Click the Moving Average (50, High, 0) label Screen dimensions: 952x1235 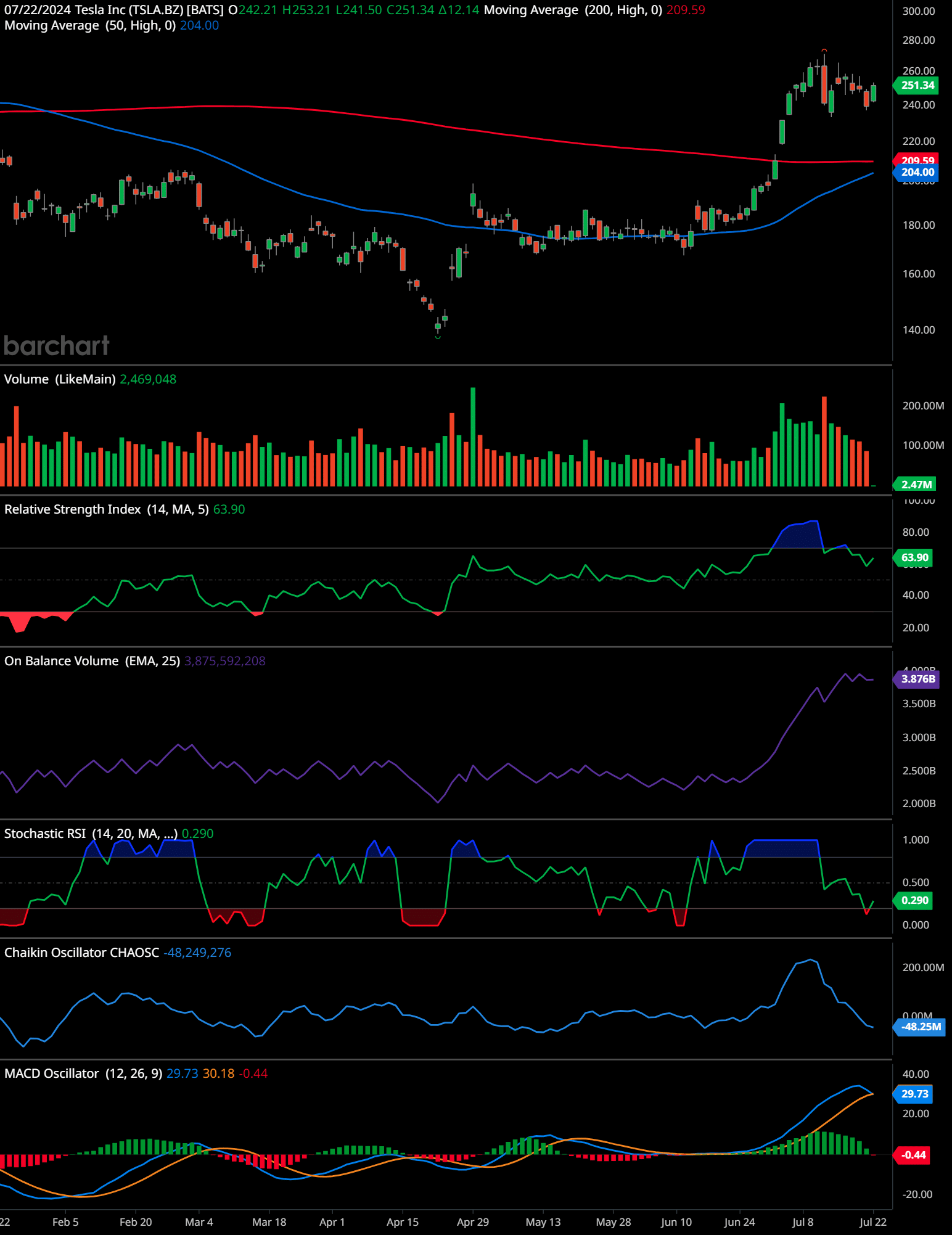(x=90, y=25)
